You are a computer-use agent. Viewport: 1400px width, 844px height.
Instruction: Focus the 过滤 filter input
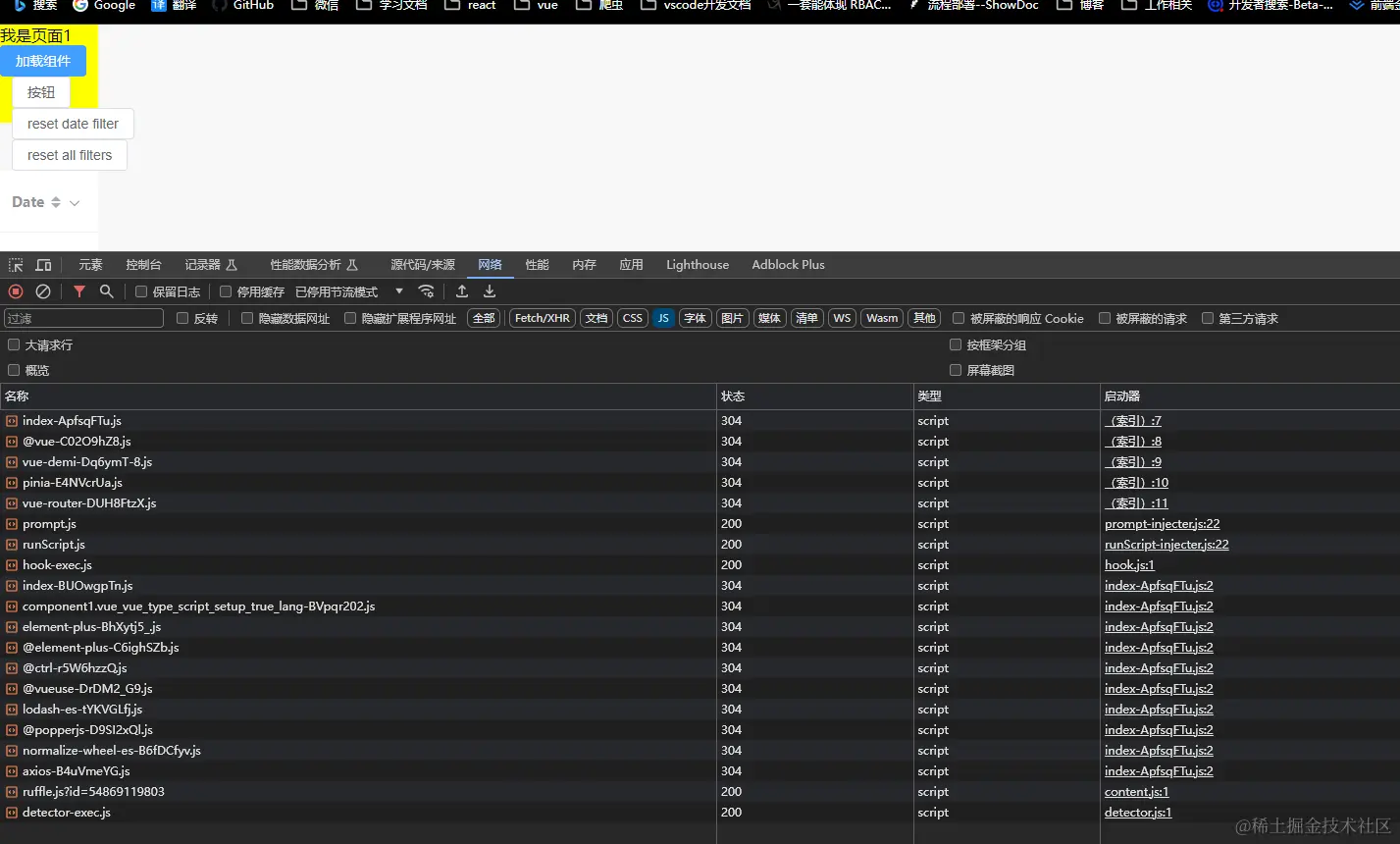(83, 318)
